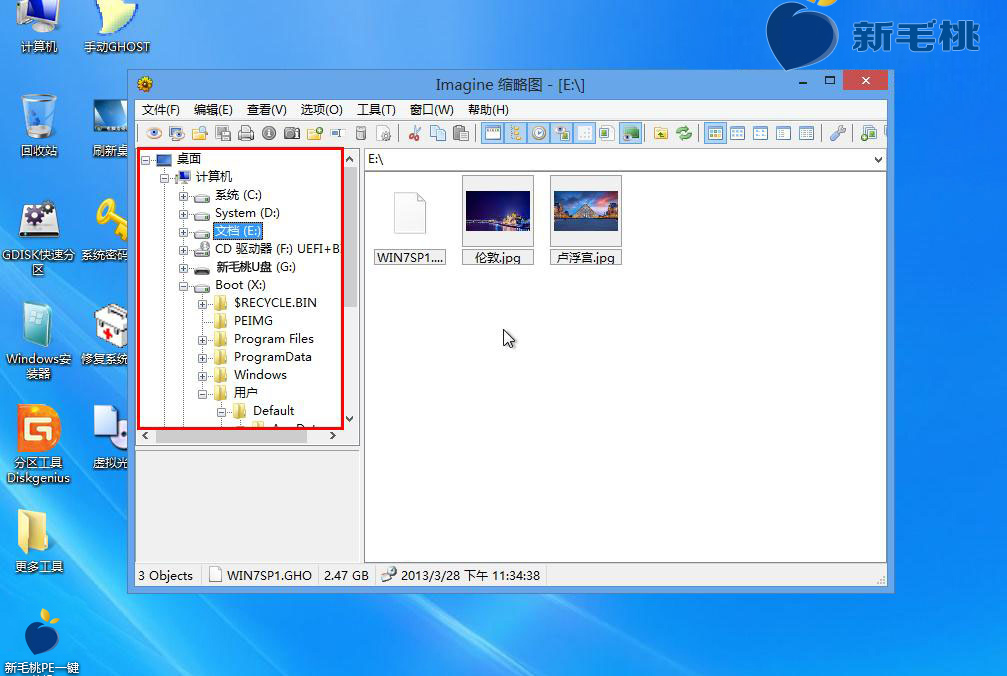Open the 查看(V) menu
This screenshot has height=676, width=1007.
click(267, 110)
